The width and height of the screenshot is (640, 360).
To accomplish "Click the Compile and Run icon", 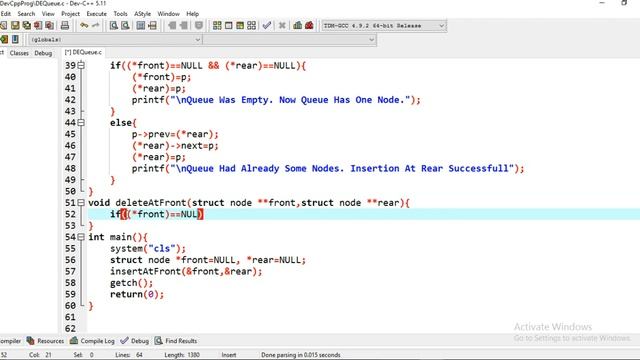I will click(240, 26).
